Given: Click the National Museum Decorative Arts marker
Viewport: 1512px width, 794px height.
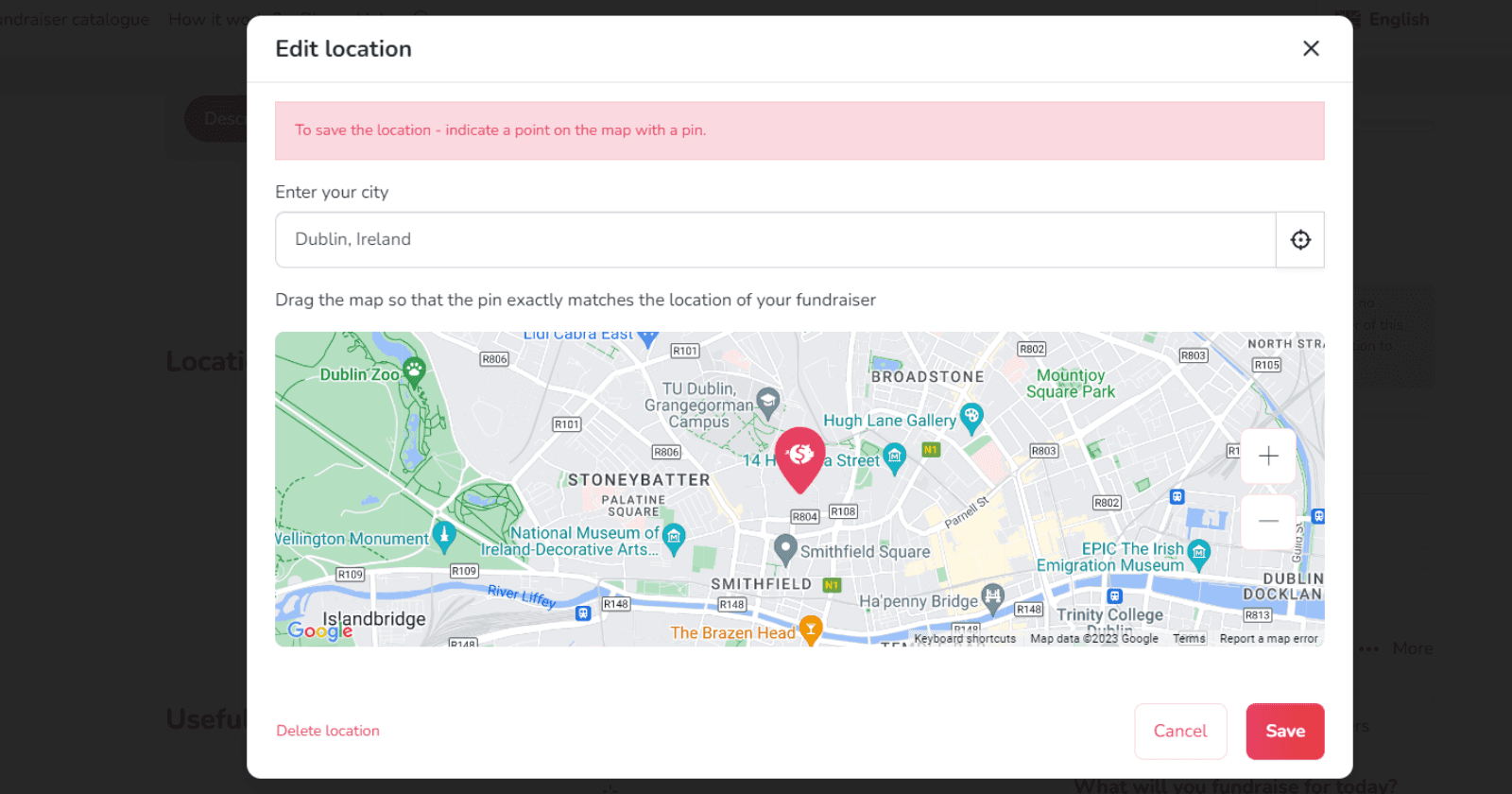Looking at the screenshot, I should (674, 538).
